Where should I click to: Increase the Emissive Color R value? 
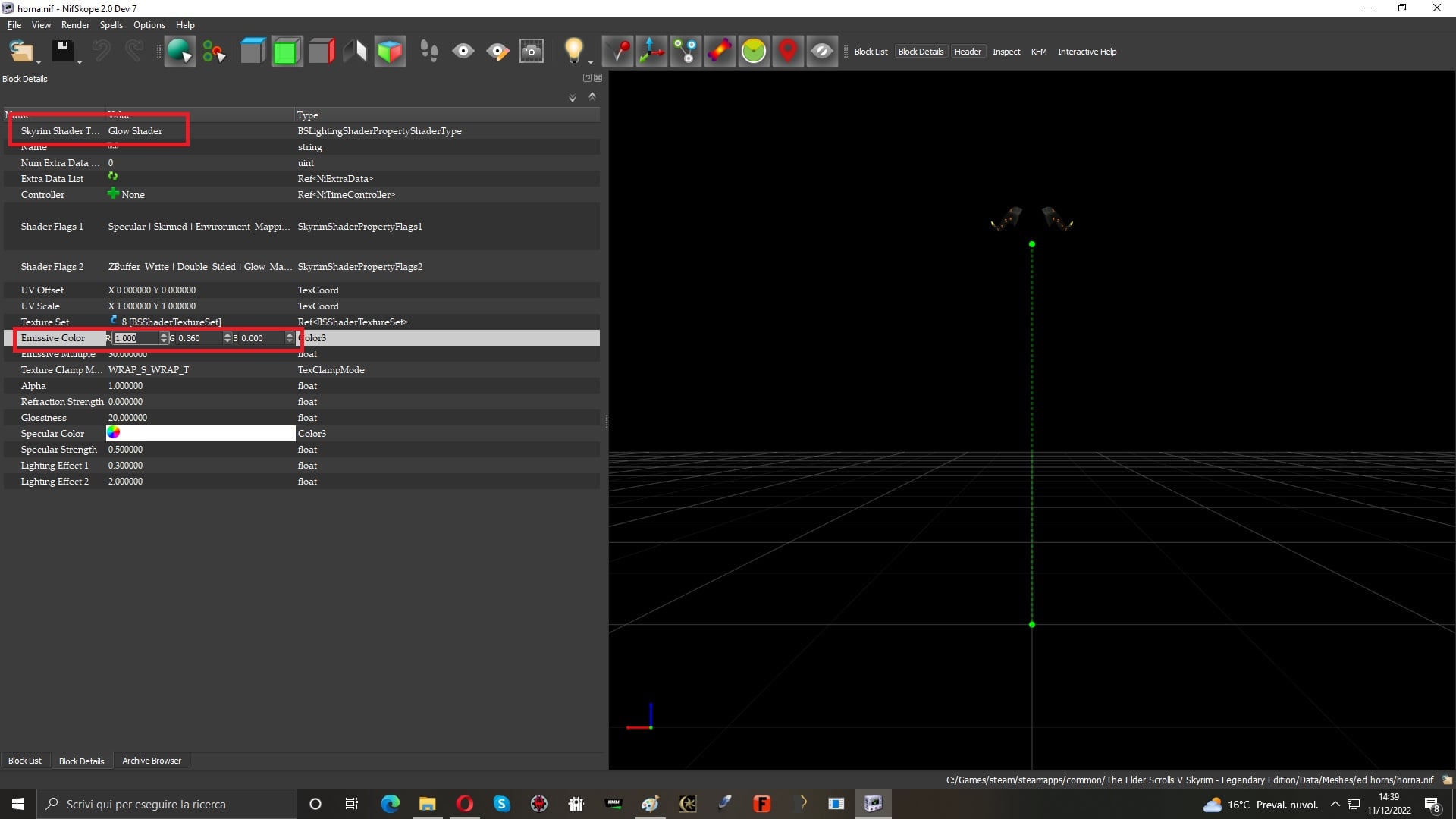[164, 335]
